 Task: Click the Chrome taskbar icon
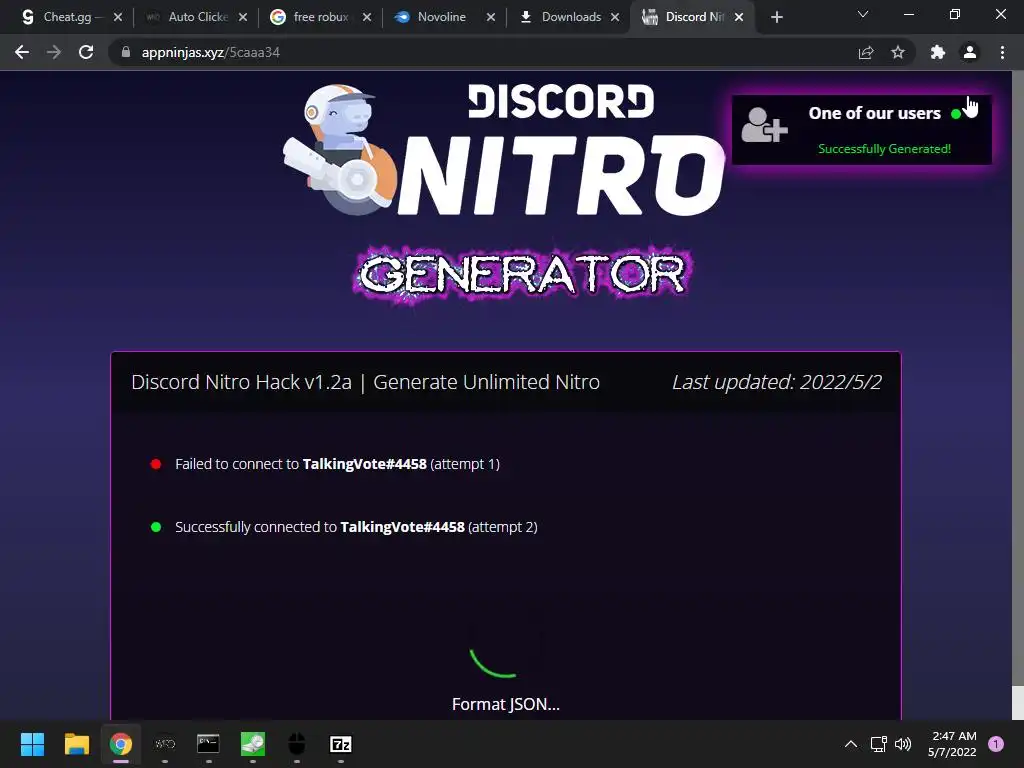[121, 744]
